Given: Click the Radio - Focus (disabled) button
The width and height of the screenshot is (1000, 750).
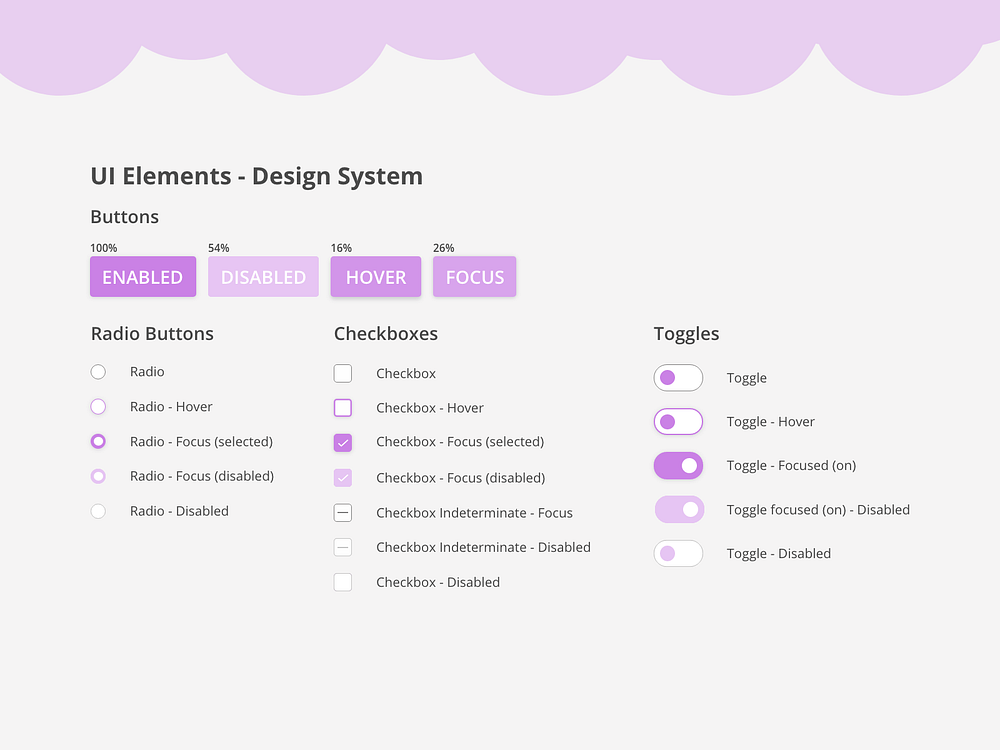Looking at the screenshot, I should (x=98, y=476).
